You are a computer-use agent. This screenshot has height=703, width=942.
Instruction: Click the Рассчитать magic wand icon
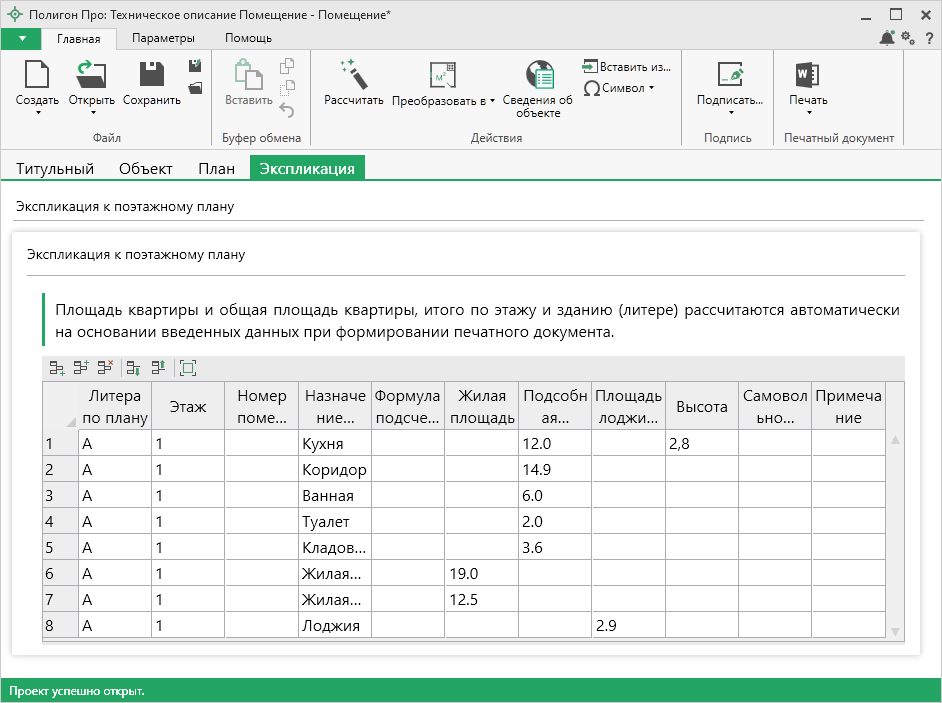point(354,75)
